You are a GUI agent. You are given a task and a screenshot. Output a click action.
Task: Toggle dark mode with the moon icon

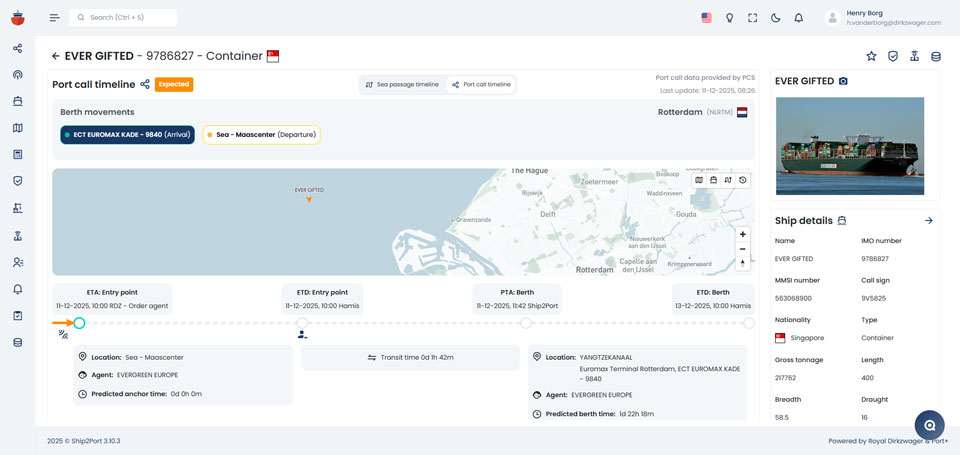point(775,18)
